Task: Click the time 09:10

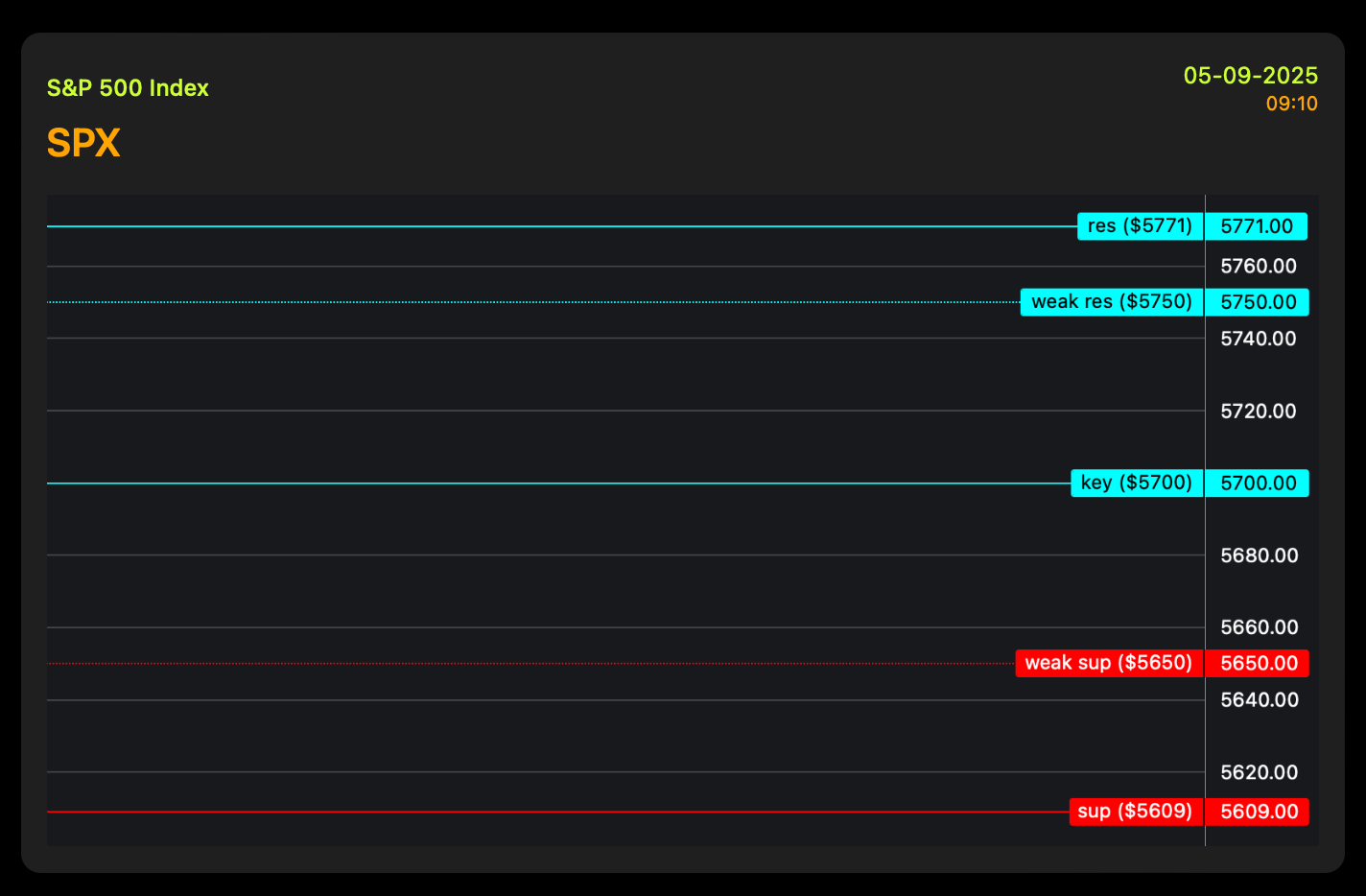Action: coord(1291,104)
